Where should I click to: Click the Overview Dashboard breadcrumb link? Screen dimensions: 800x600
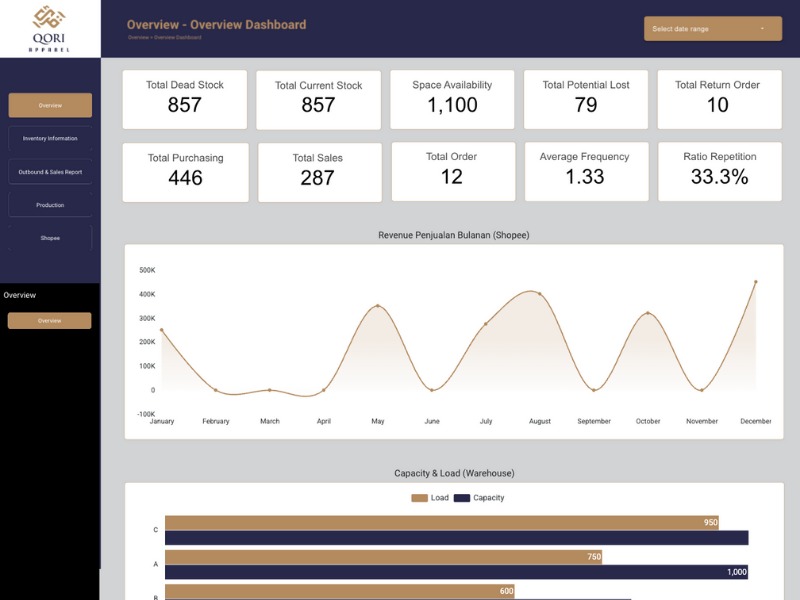(178, 37)
